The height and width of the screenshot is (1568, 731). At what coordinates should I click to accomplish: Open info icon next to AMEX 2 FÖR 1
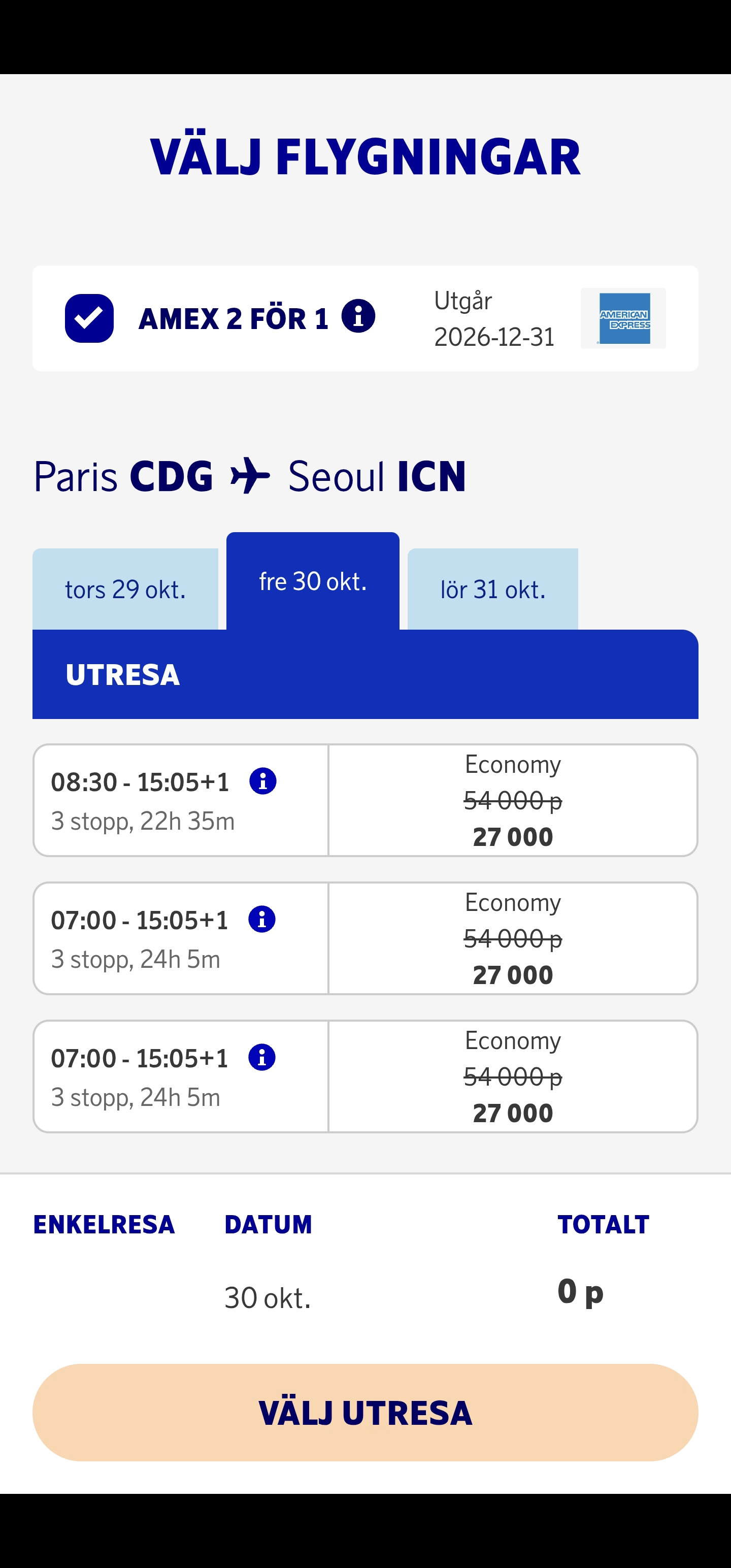point(358,316)
